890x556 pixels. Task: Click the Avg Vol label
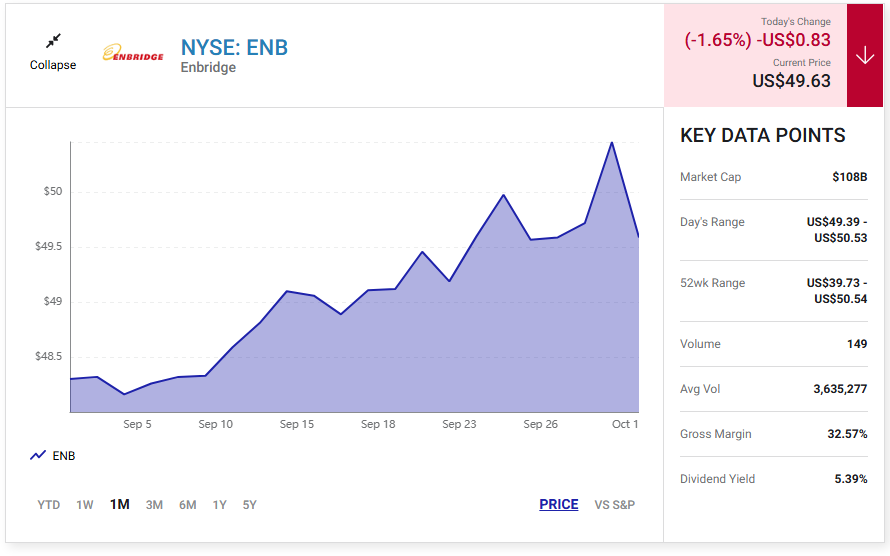point(700,389)
